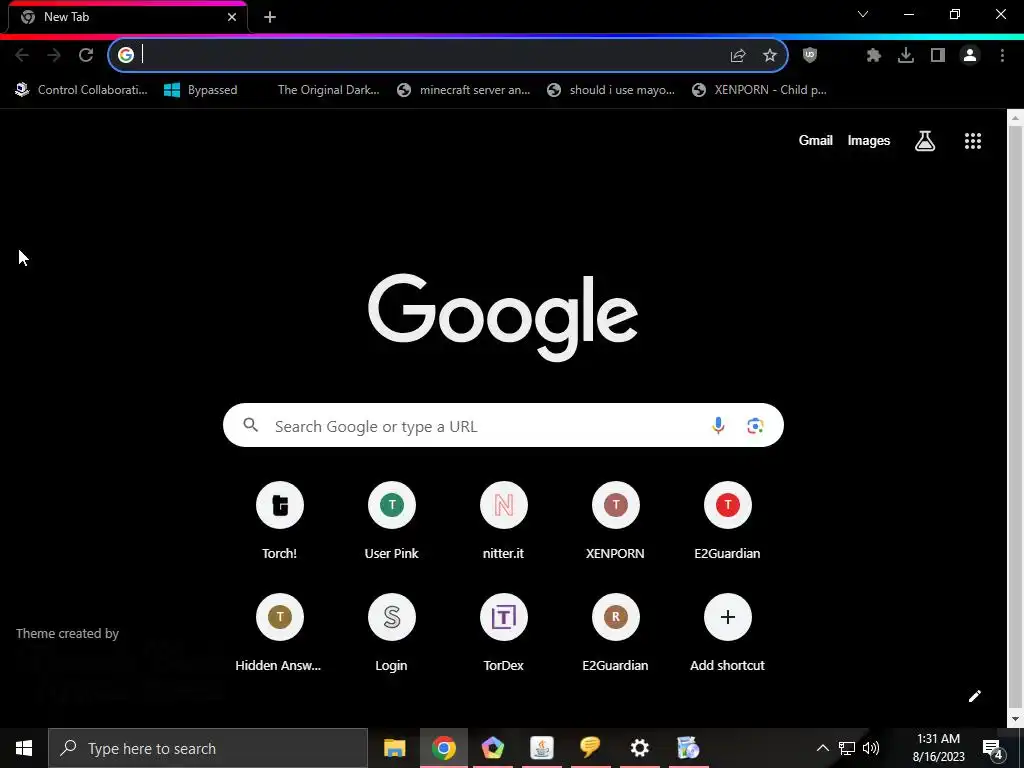1024x768 pixels.
Task: Click the magnifier icon in the search box
Action: click(x=251, y=426)
